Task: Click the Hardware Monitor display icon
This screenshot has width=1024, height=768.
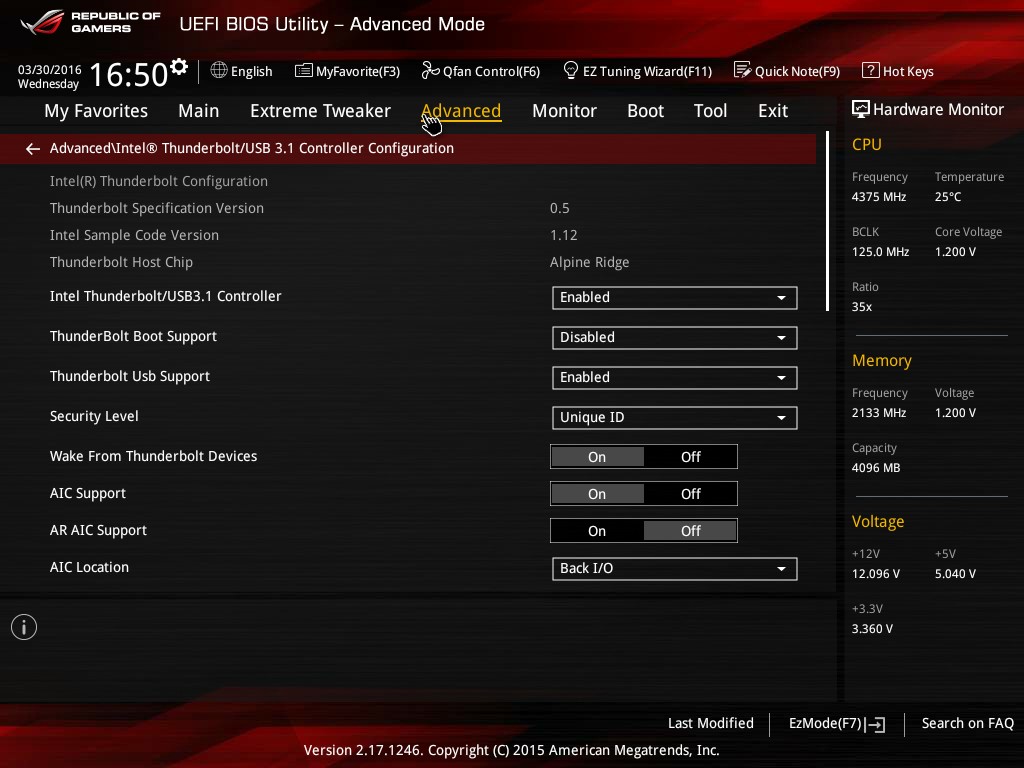Action: (861, 109)
